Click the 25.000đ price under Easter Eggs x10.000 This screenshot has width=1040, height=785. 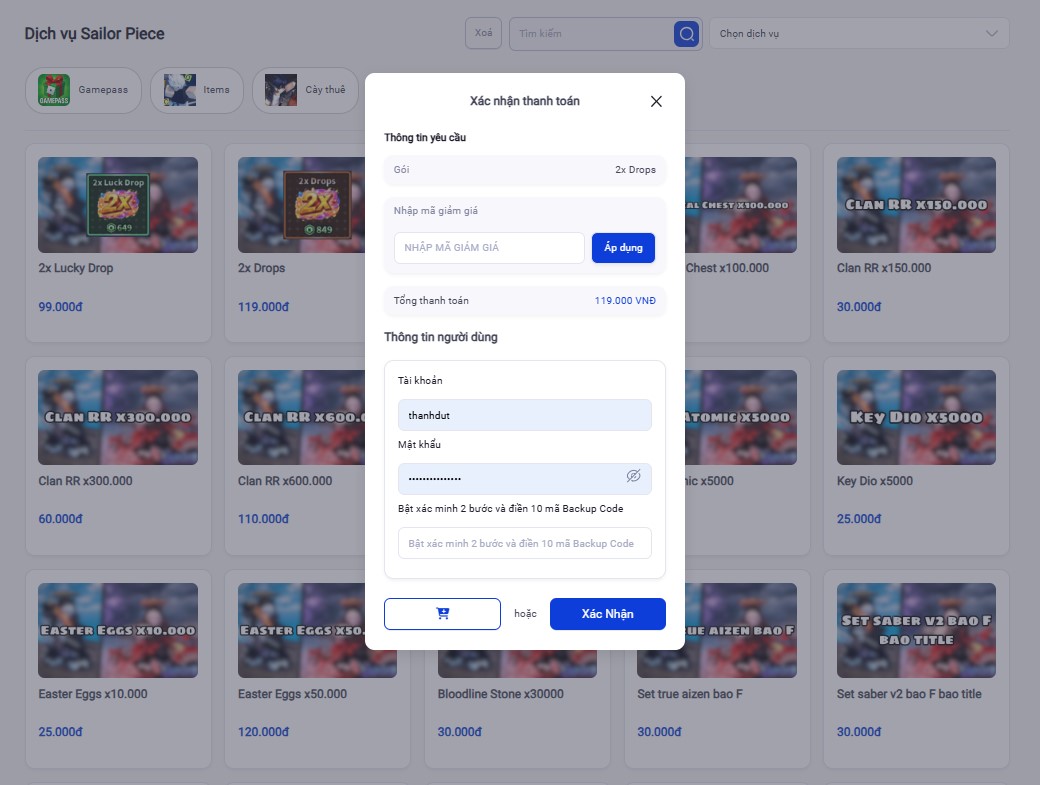(x=60, y=732)
